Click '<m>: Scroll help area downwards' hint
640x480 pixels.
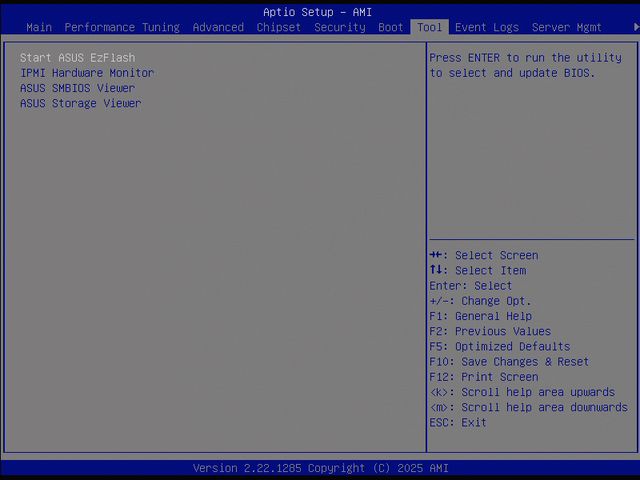coord(529,407)
